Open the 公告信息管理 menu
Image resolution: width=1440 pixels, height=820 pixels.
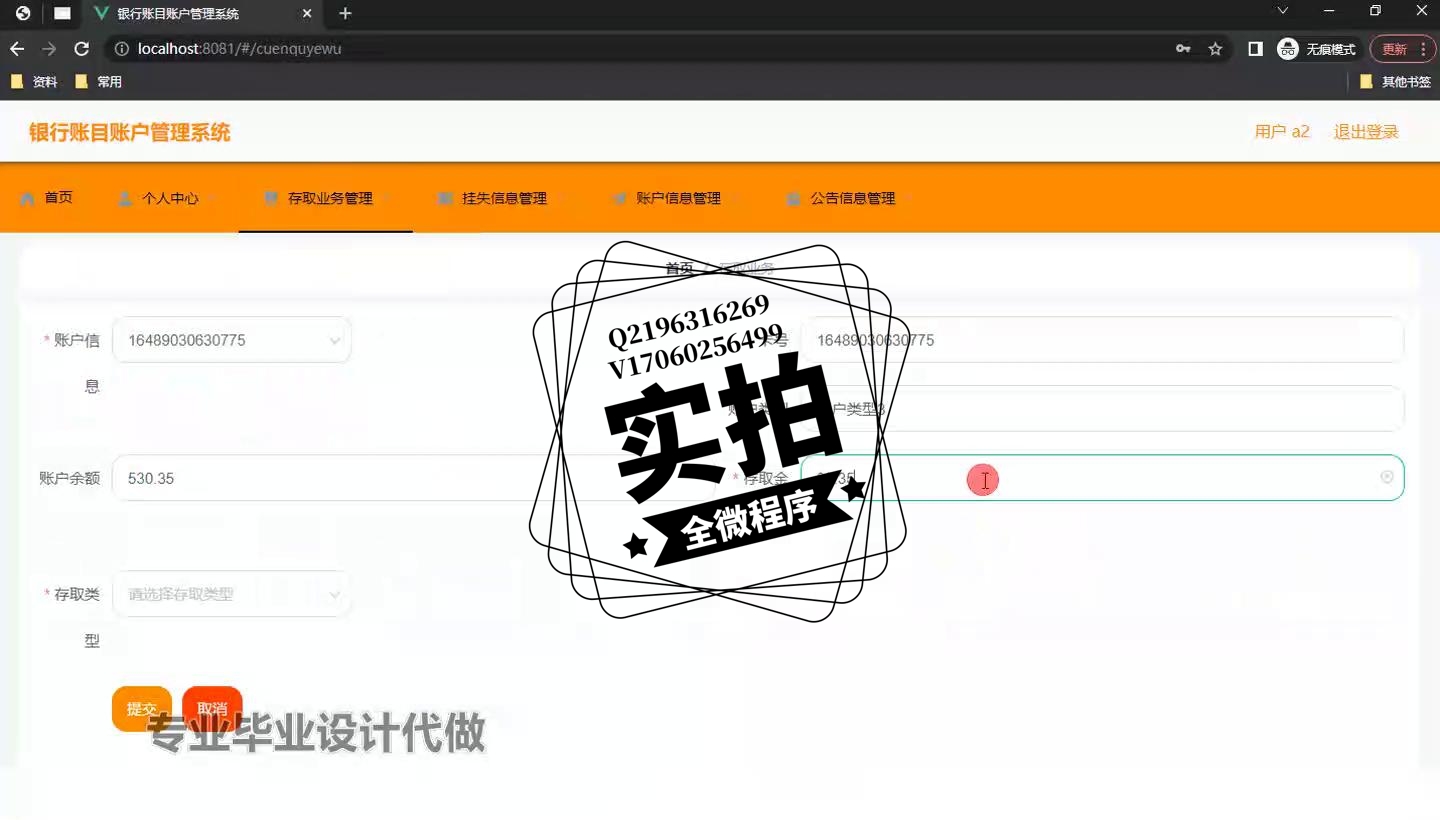point(847,198)
